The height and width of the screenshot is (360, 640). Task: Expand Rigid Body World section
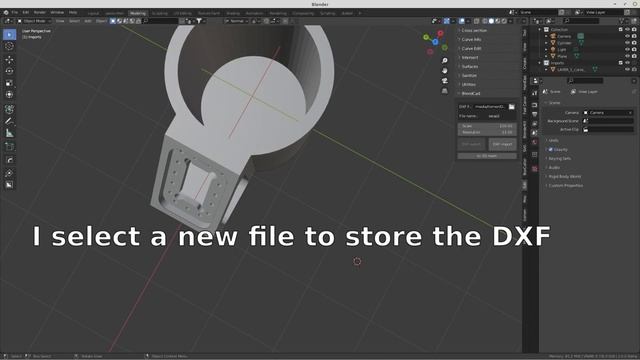click(564, 176)
